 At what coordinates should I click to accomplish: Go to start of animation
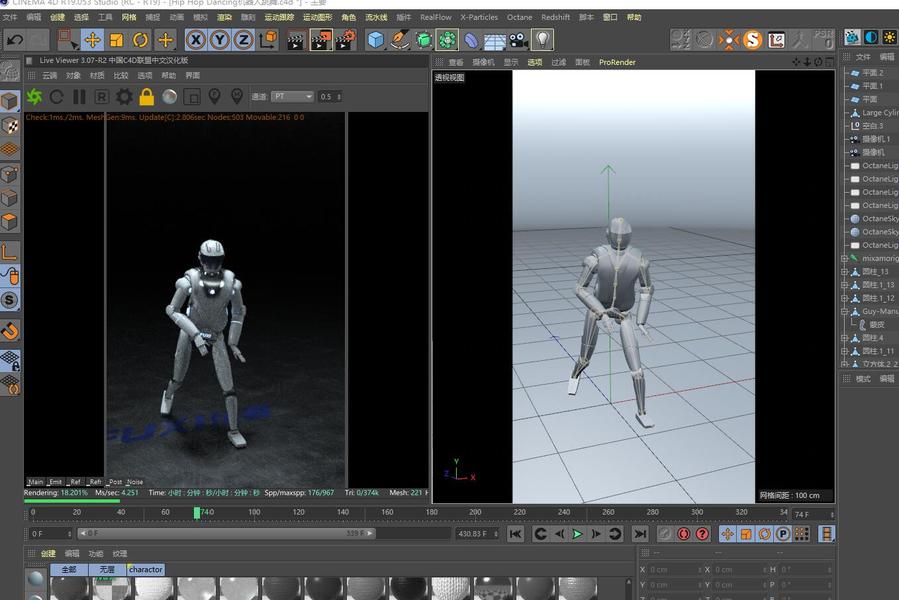click(x=515, y=534)
